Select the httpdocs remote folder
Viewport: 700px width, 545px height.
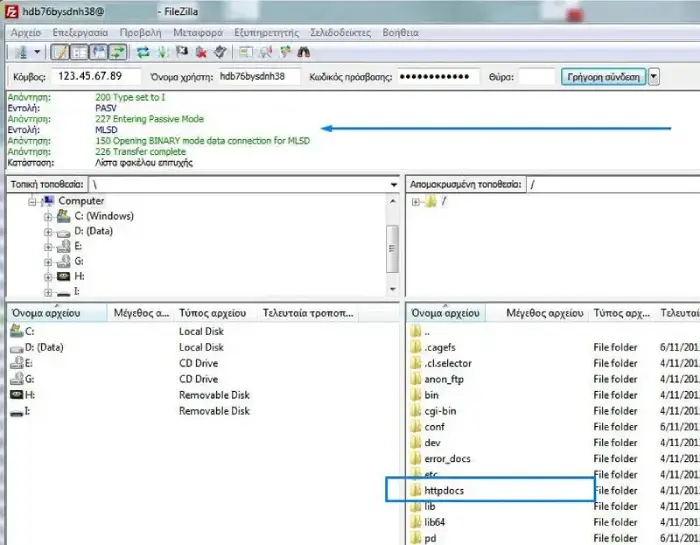[x=444, y=491]
